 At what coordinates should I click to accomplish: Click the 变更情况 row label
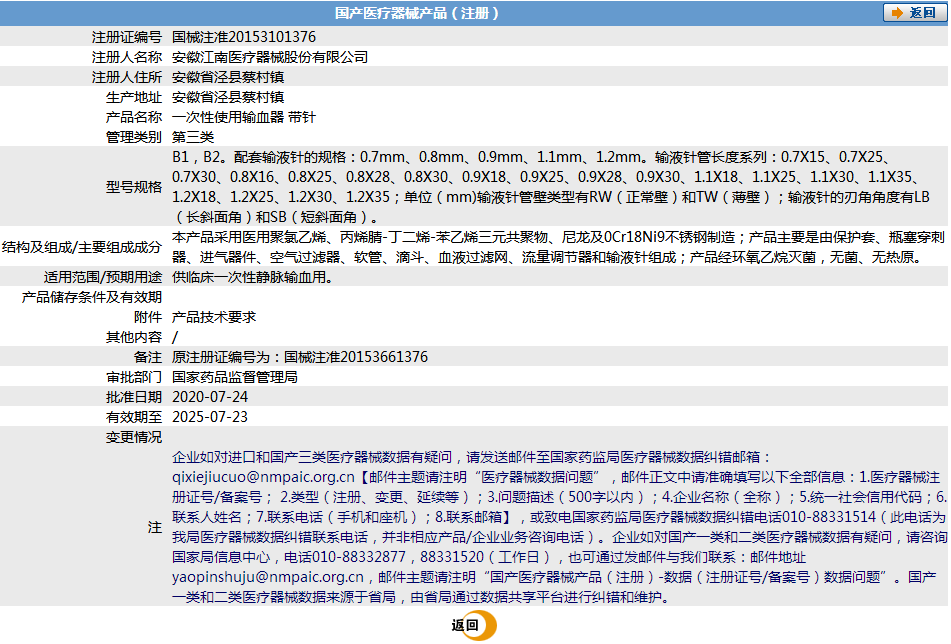click(133, 437)
